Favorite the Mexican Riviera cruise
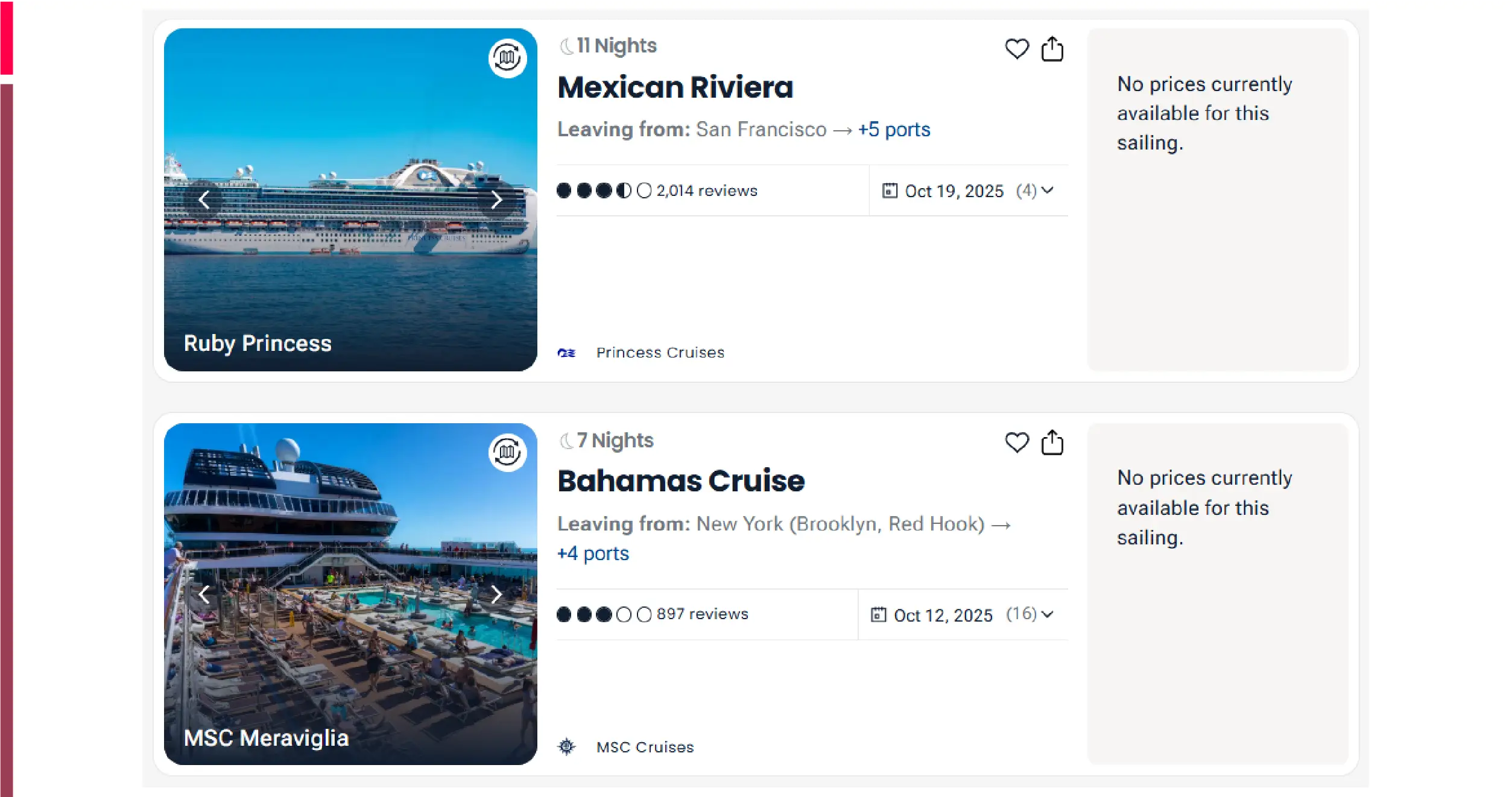1512x797 pixels. [1016, 49]
